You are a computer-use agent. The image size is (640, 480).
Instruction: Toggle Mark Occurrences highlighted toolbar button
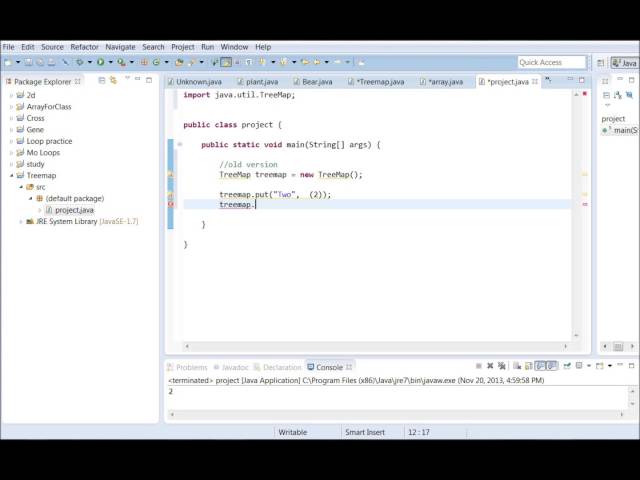pyautogui.click(x=226, y=62)
